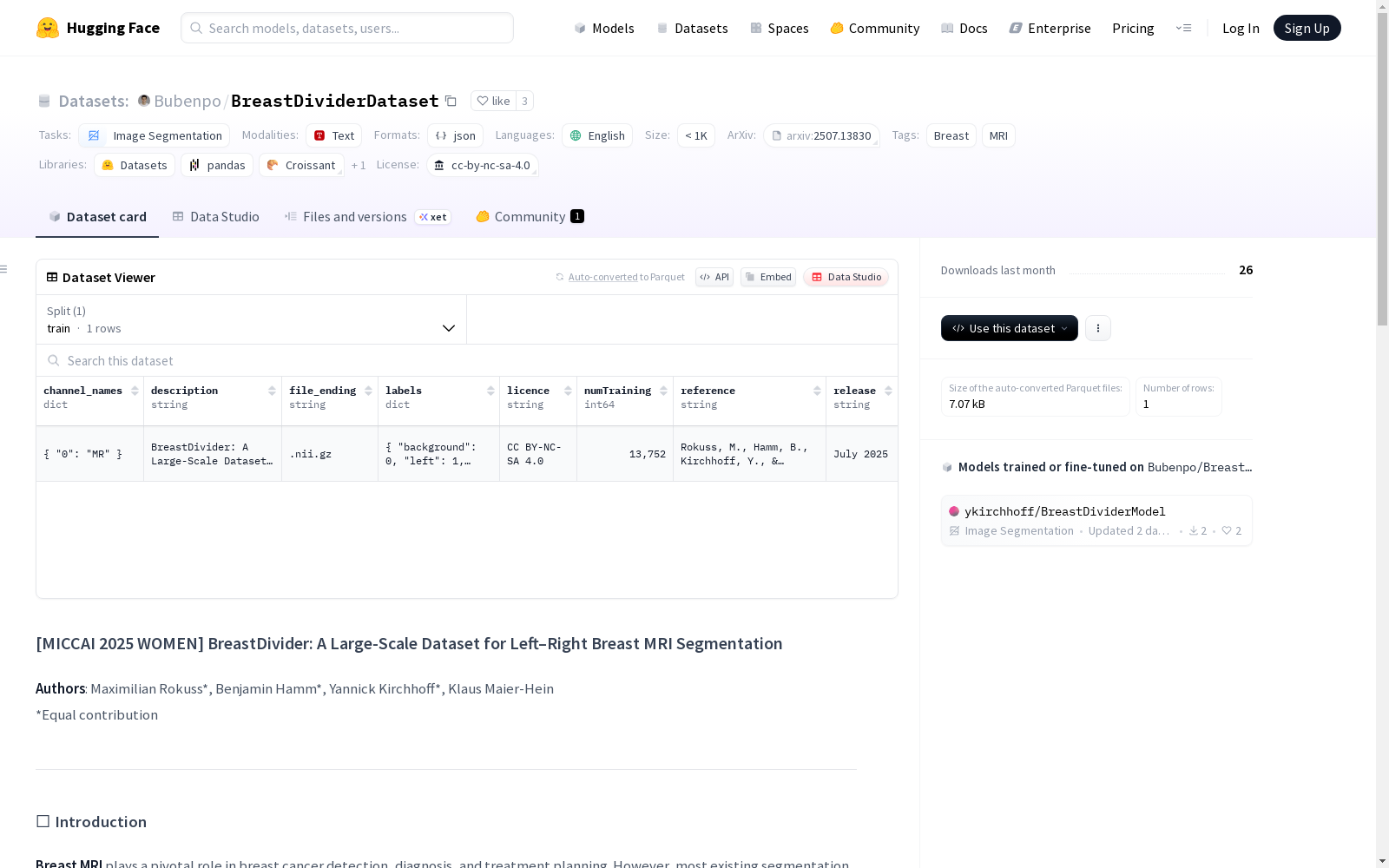Image resolution: width=1389 pixels, height=868 pixels.
Task: Switch to the Dataset card tab
Action: point(97,216)
